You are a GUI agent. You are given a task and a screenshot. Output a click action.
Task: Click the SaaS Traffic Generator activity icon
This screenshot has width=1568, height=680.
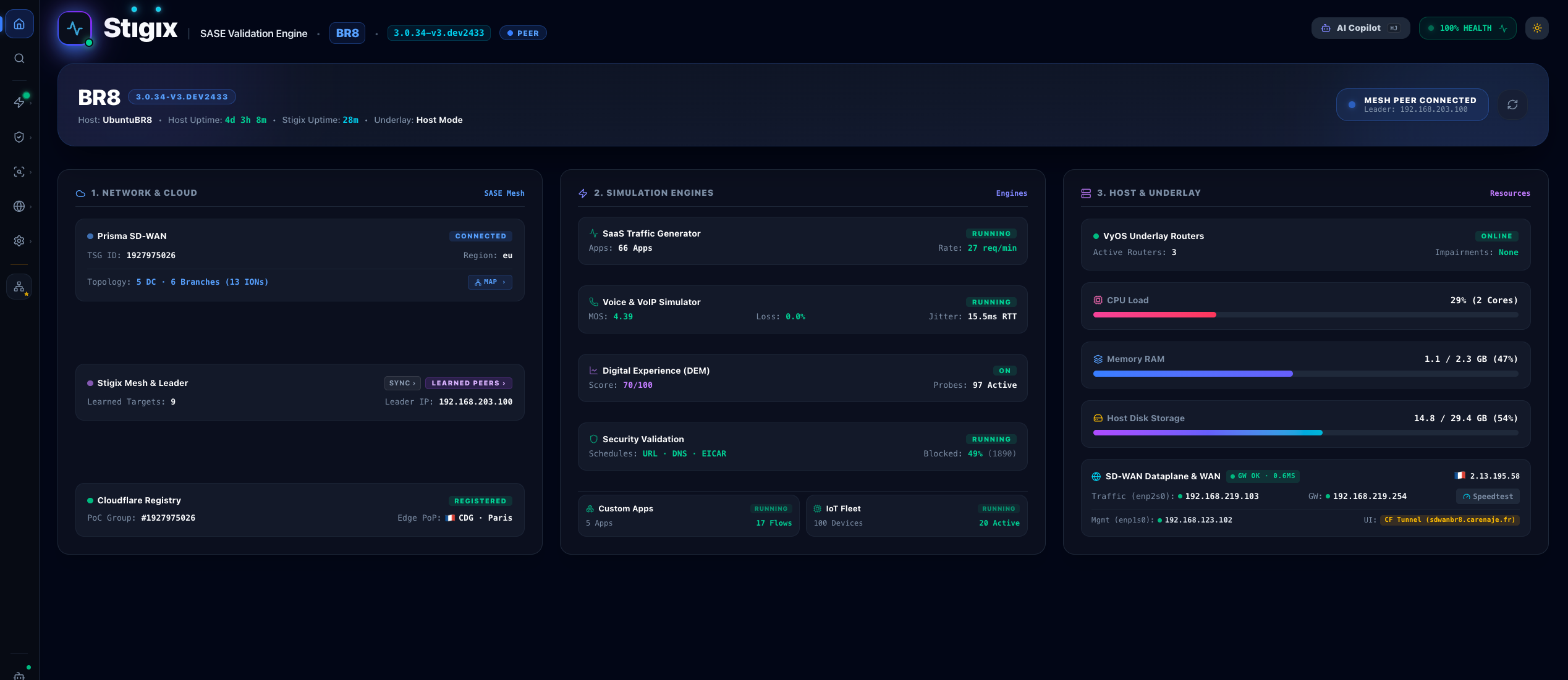coord(593,233)
